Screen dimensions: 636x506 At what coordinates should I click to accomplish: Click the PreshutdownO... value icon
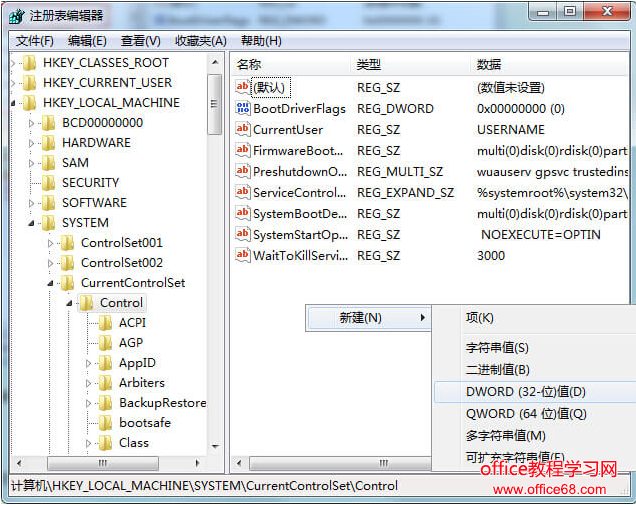click(243, 172)
